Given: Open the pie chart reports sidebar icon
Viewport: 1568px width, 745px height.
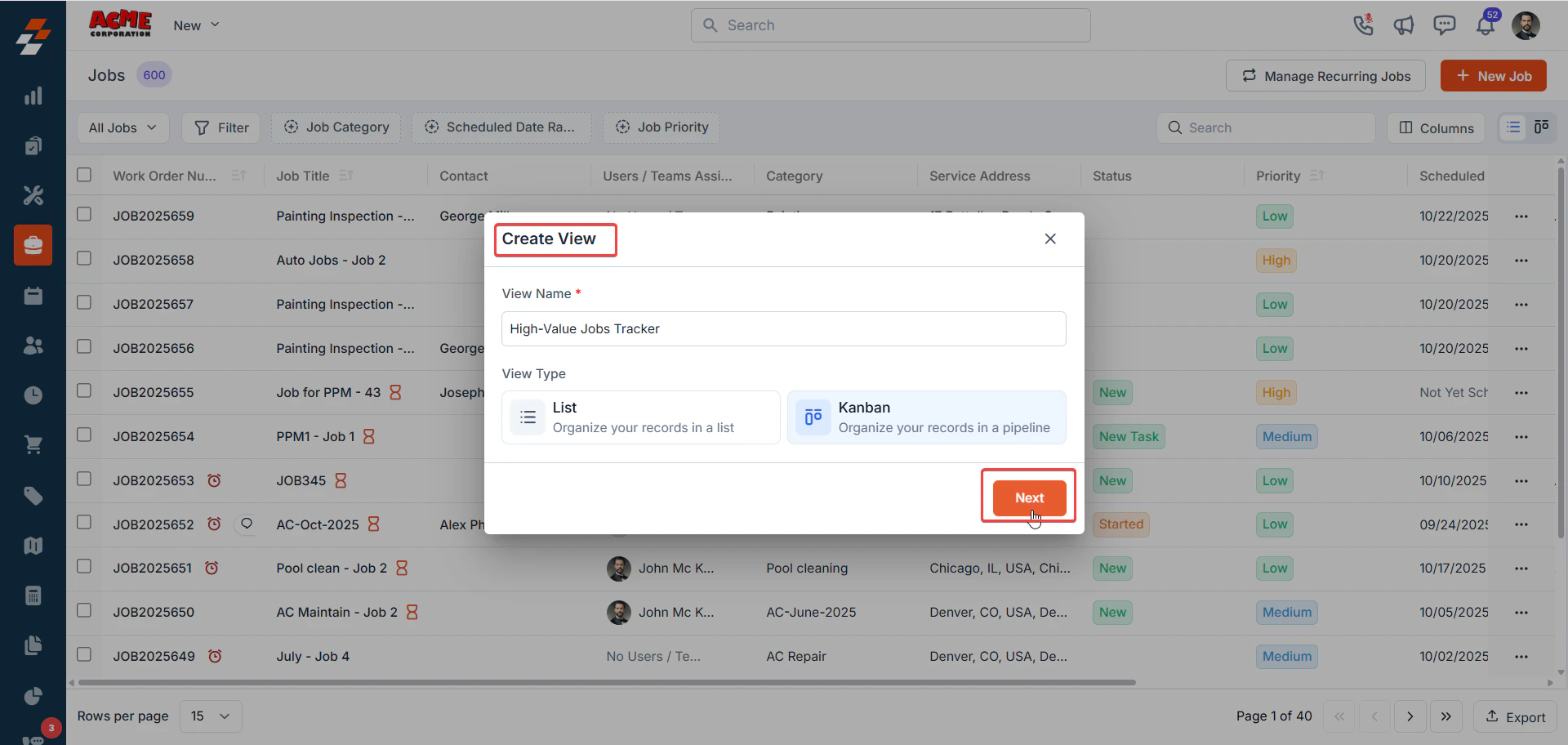Looking at the screenshot, I should tap(33, 696).
